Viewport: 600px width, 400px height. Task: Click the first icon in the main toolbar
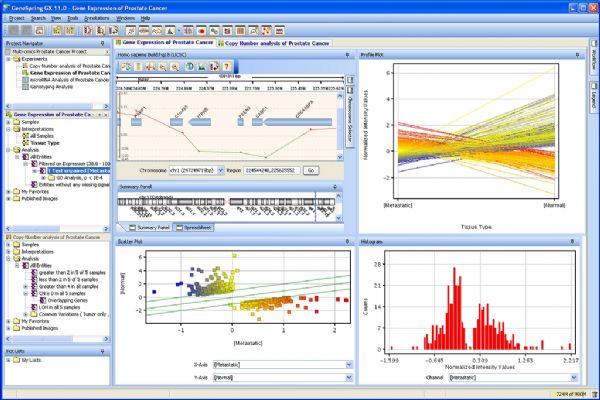point(11,31)
